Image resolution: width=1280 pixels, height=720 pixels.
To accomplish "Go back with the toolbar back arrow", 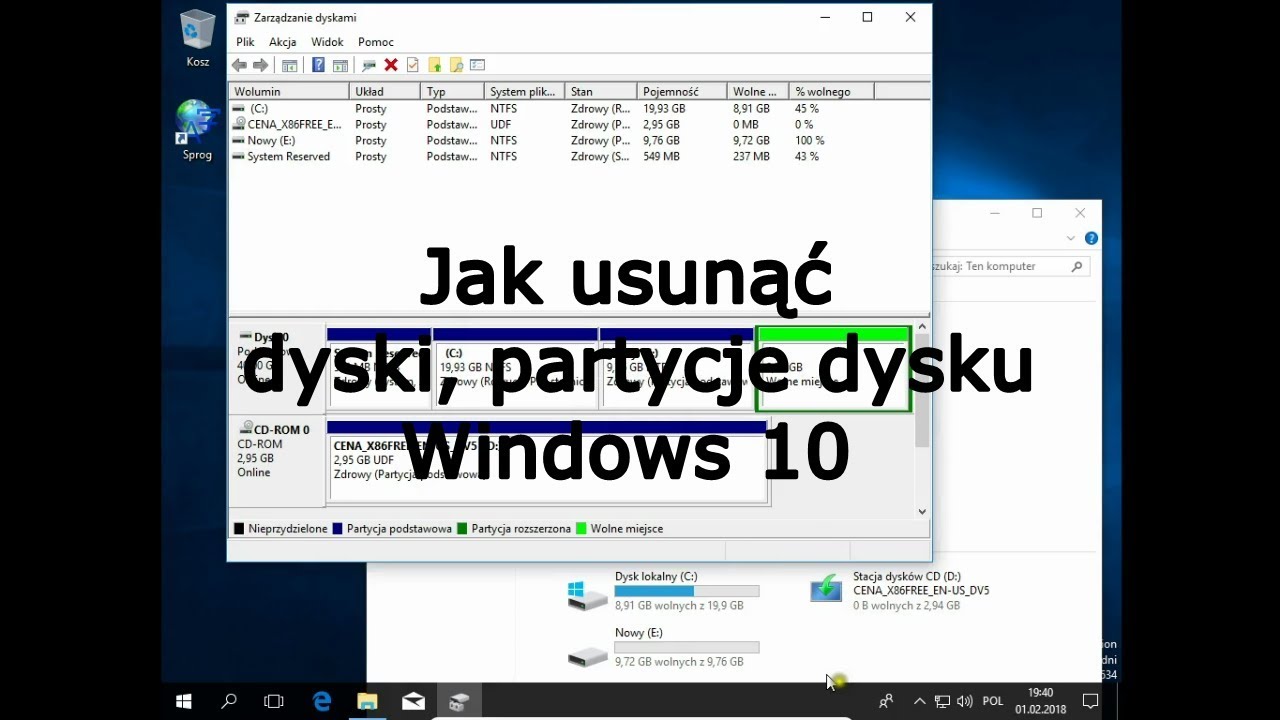I will point(239,65).
